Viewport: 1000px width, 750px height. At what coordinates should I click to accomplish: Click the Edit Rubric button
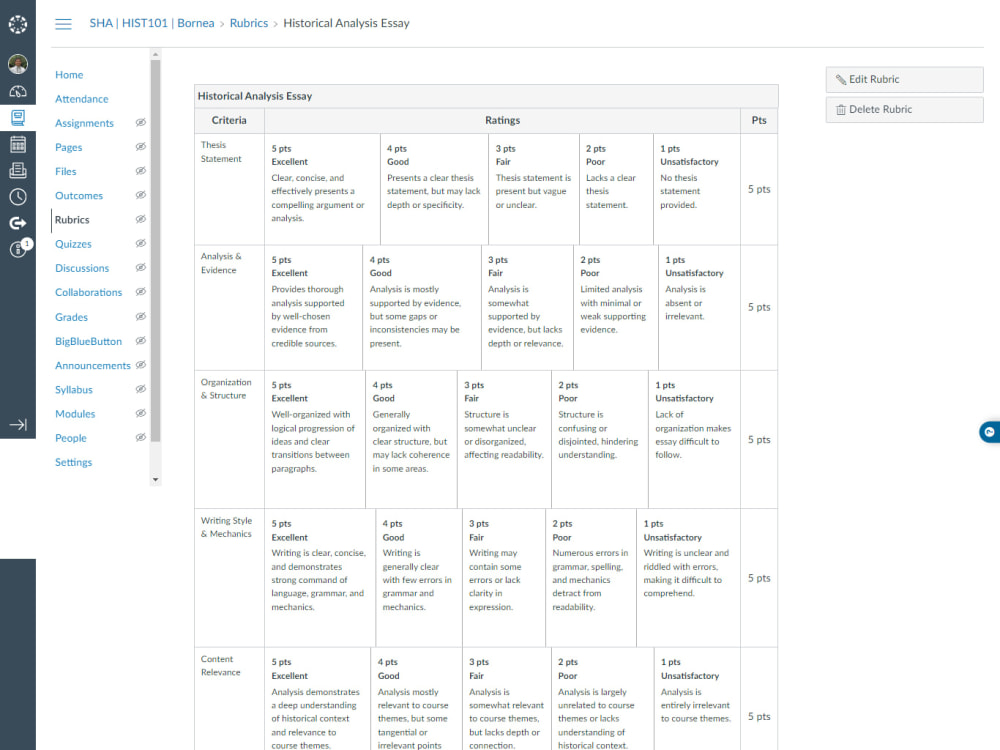[904, 80]
